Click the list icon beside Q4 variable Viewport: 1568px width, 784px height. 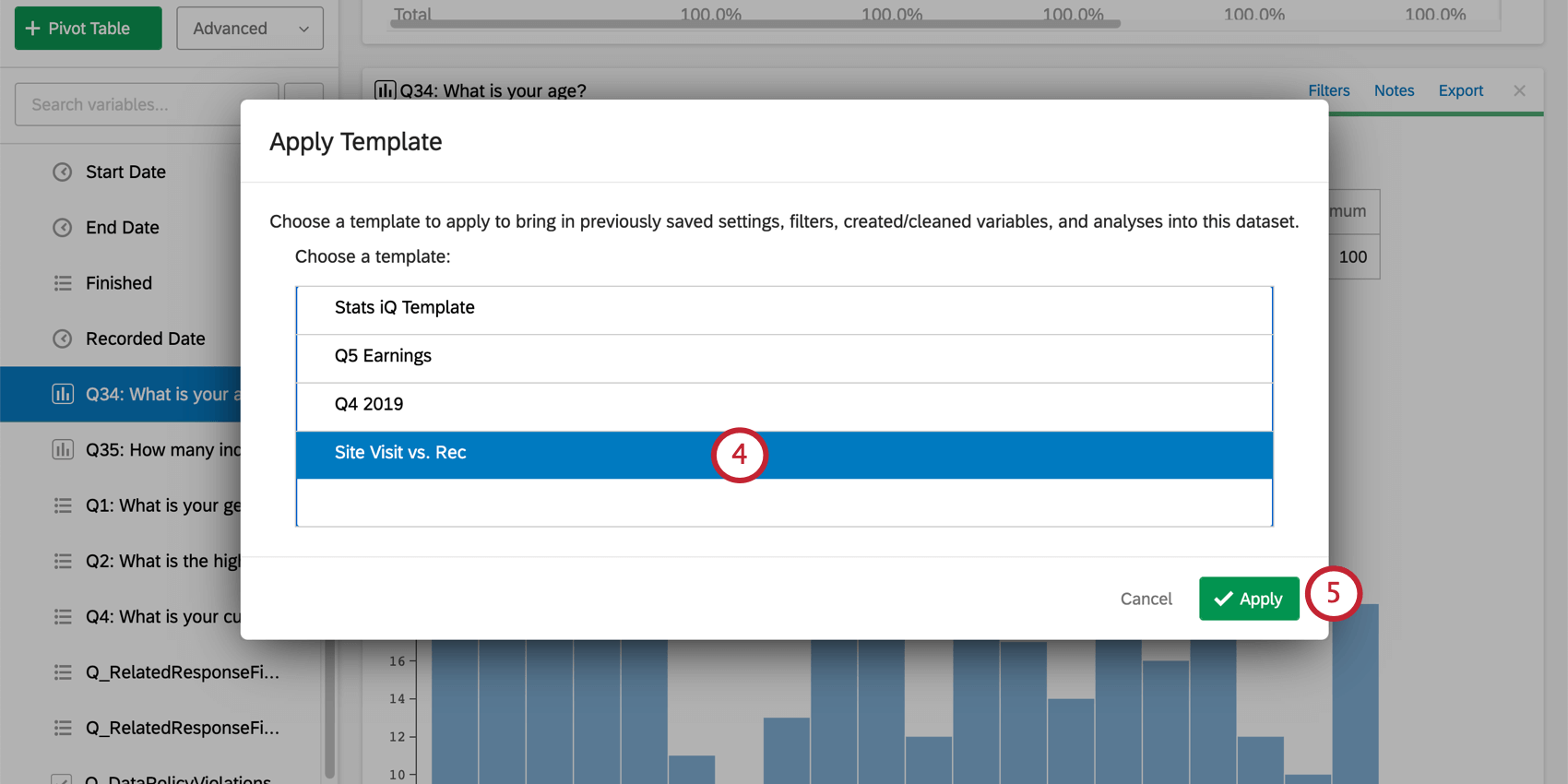(x=63, y=616)
